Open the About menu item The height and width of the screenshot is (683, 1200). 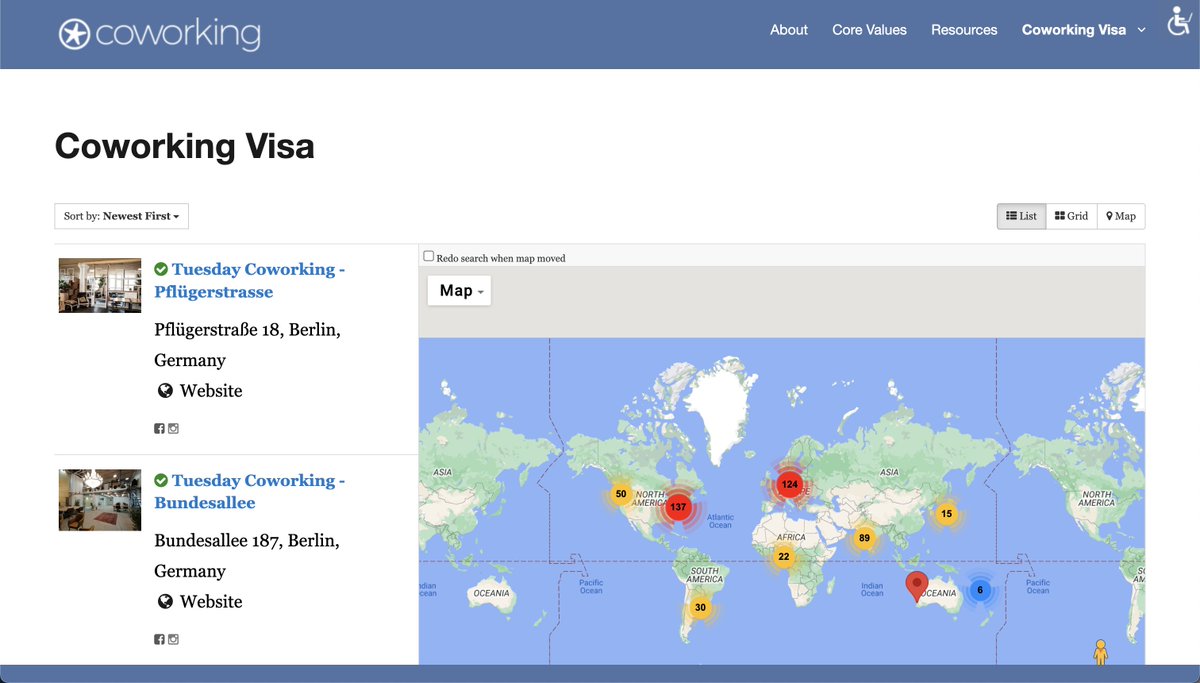point(789,30)
